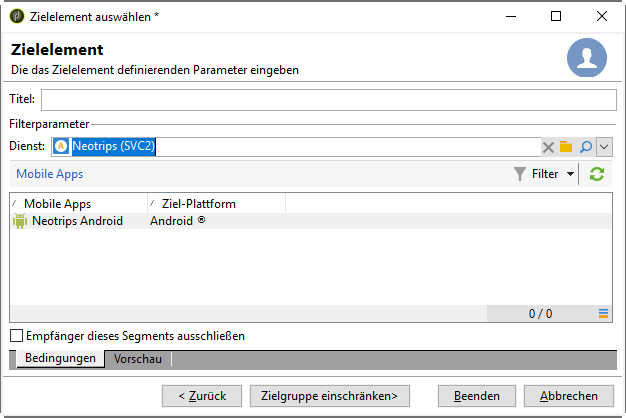Click the list options icon beside 0 / 0
The height and width of the screenshot is (418, 626).
click(x=603, y=314)
